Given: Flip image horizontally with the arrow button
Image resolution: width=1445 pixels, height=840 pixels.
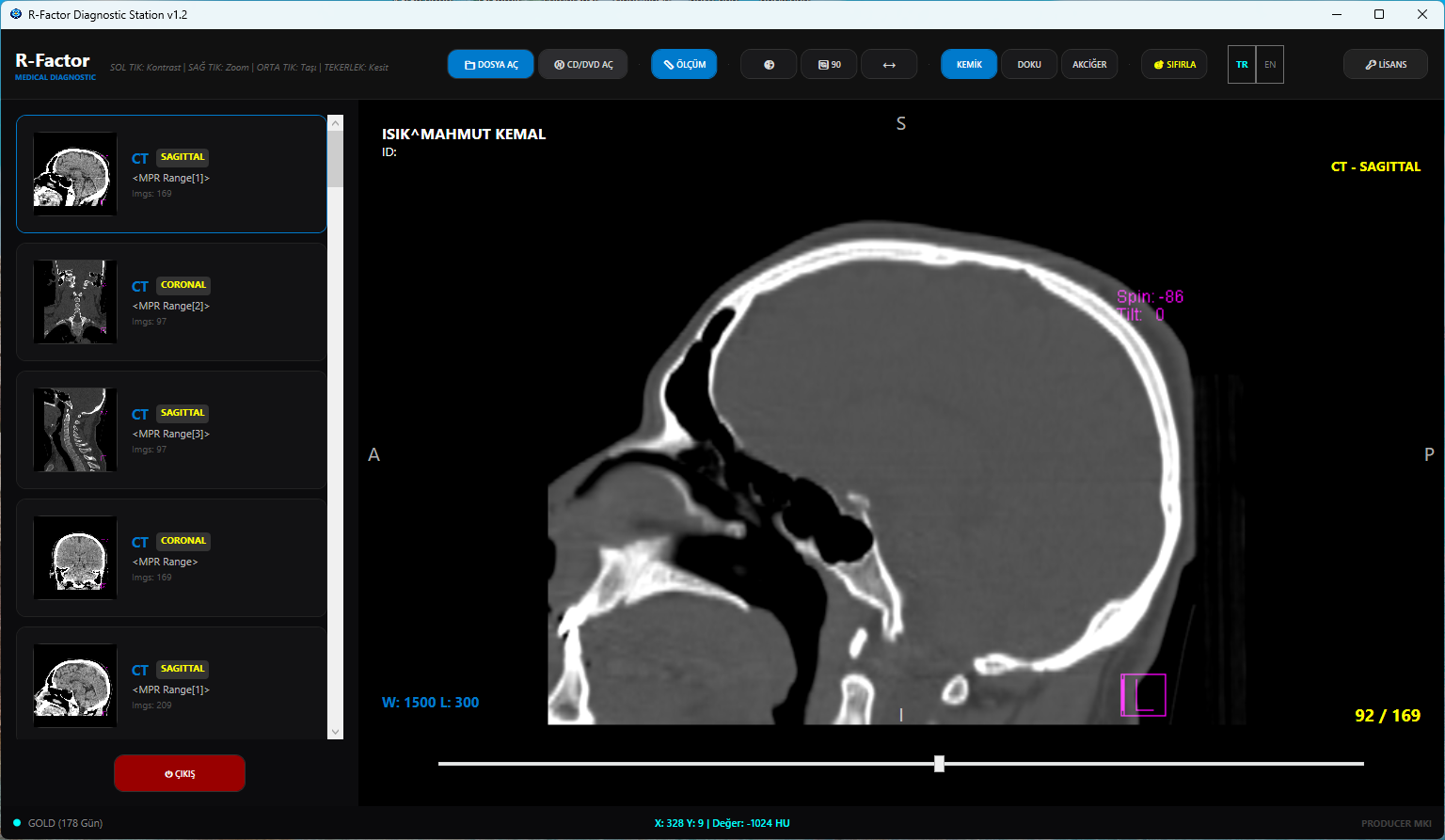Looking at the screenshot, I should coord(889,65).
